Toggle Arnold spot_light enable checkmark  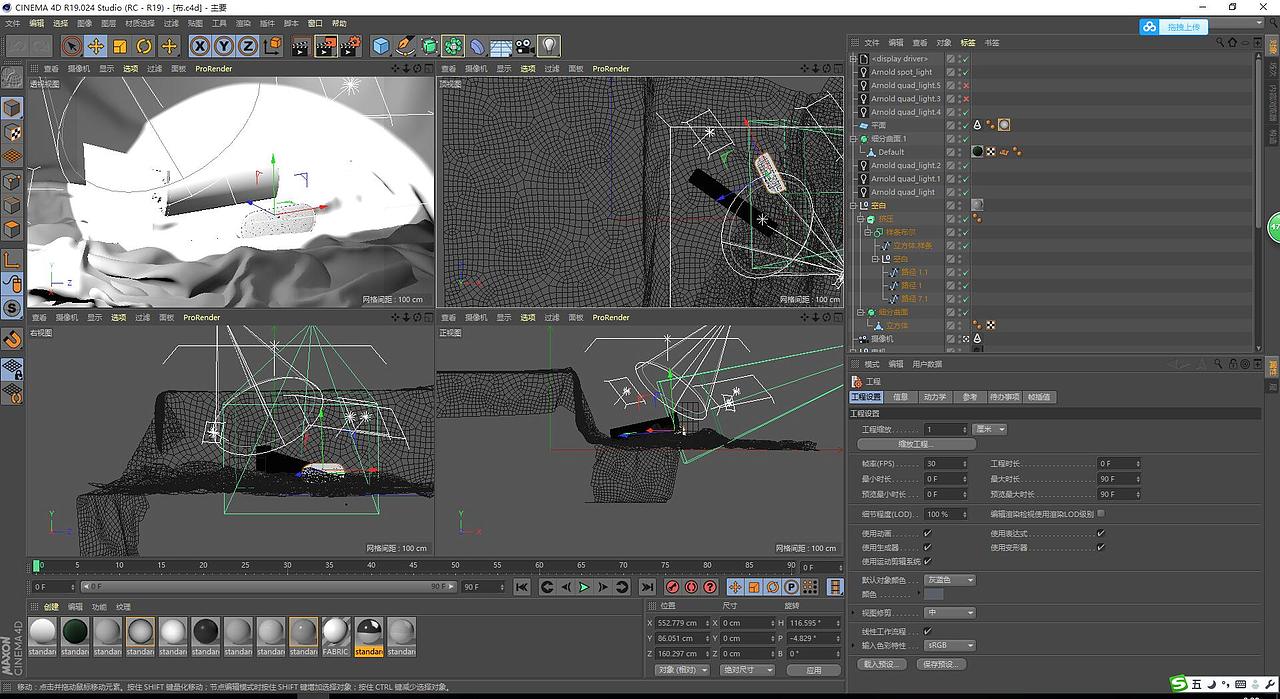coord(966,72)
